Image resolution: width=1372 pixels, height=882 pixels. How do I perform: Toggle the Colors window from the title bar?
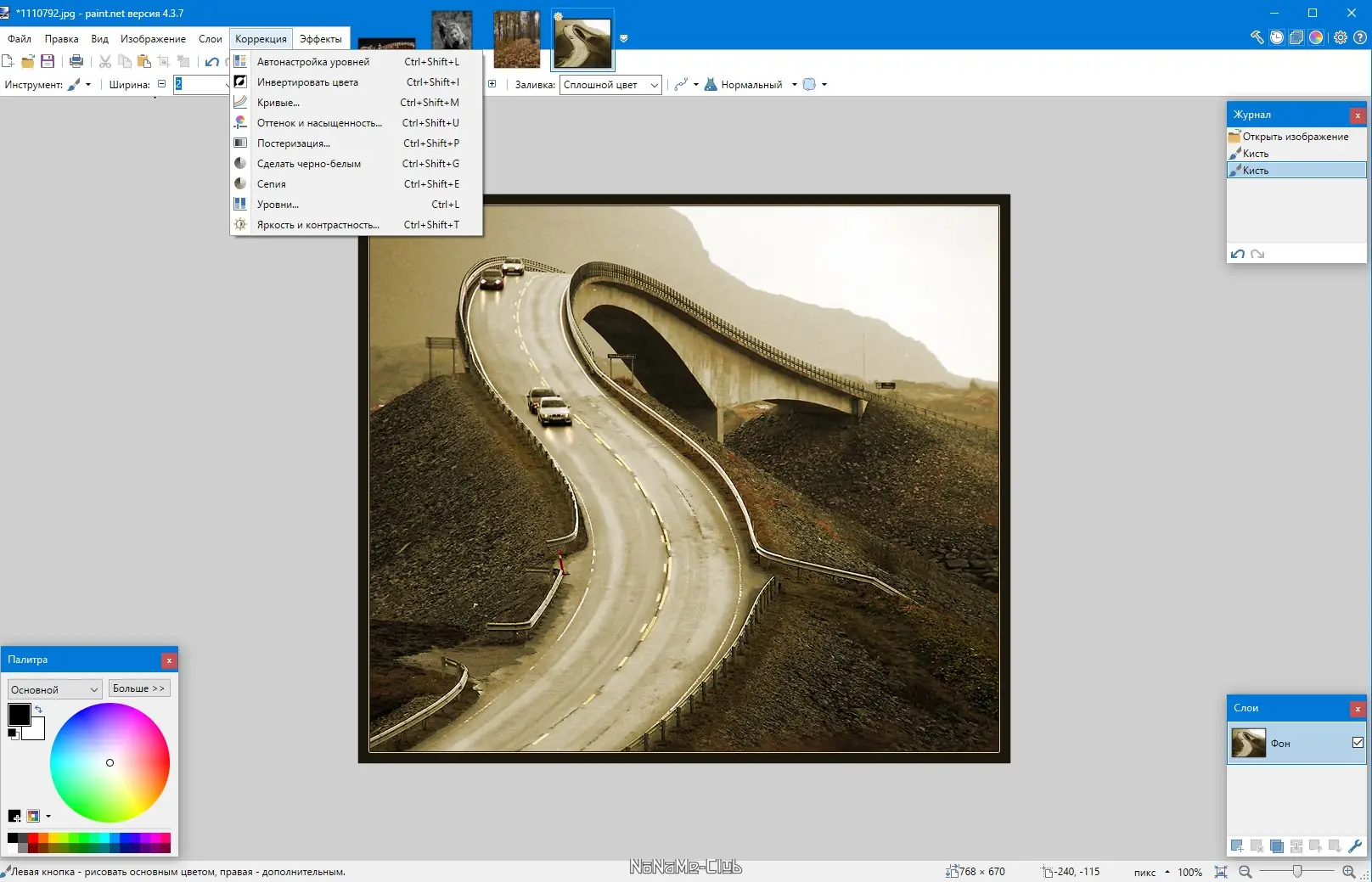(1316, 37)
